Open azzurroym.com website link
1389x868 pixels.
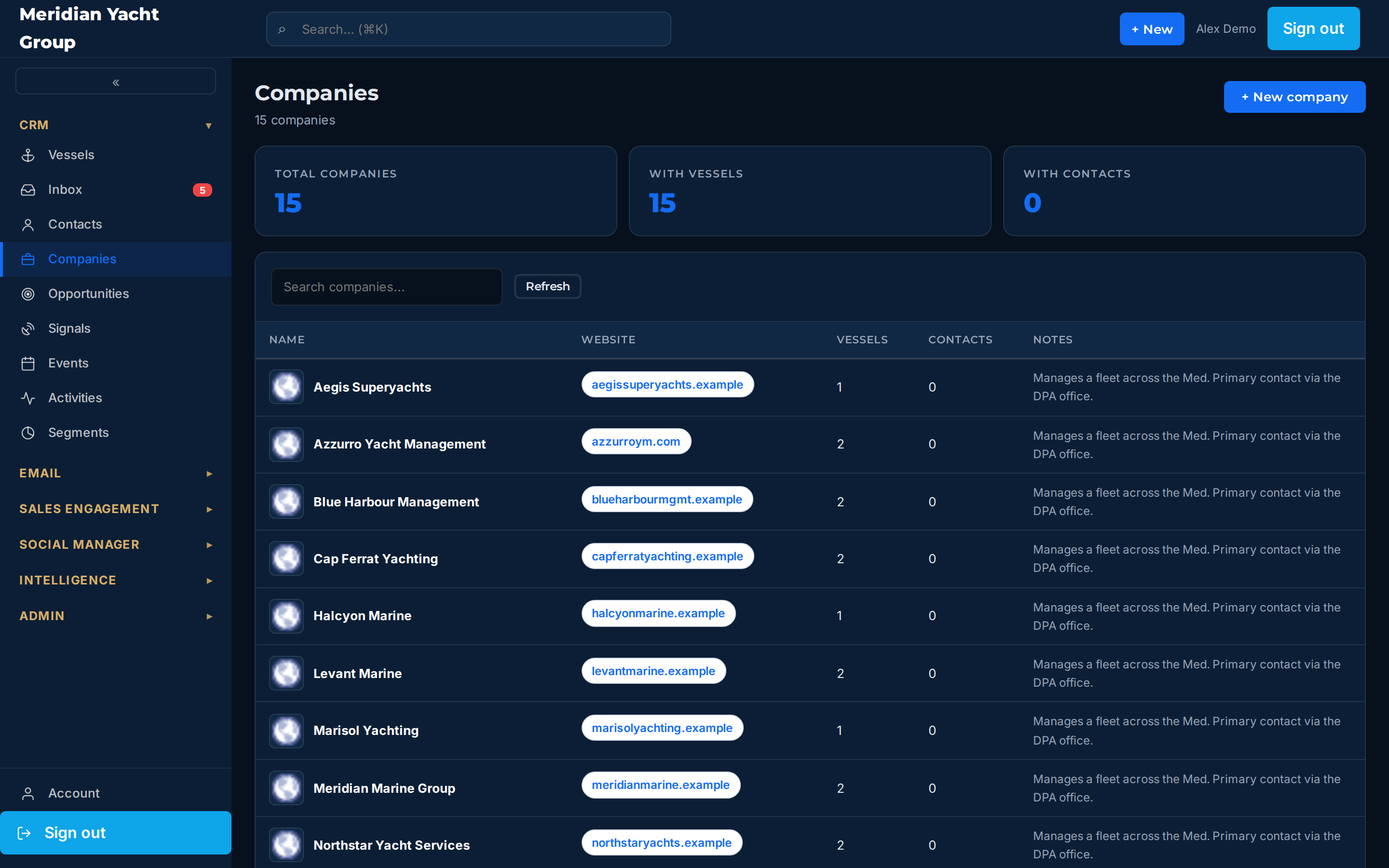[x=636, y=441]
